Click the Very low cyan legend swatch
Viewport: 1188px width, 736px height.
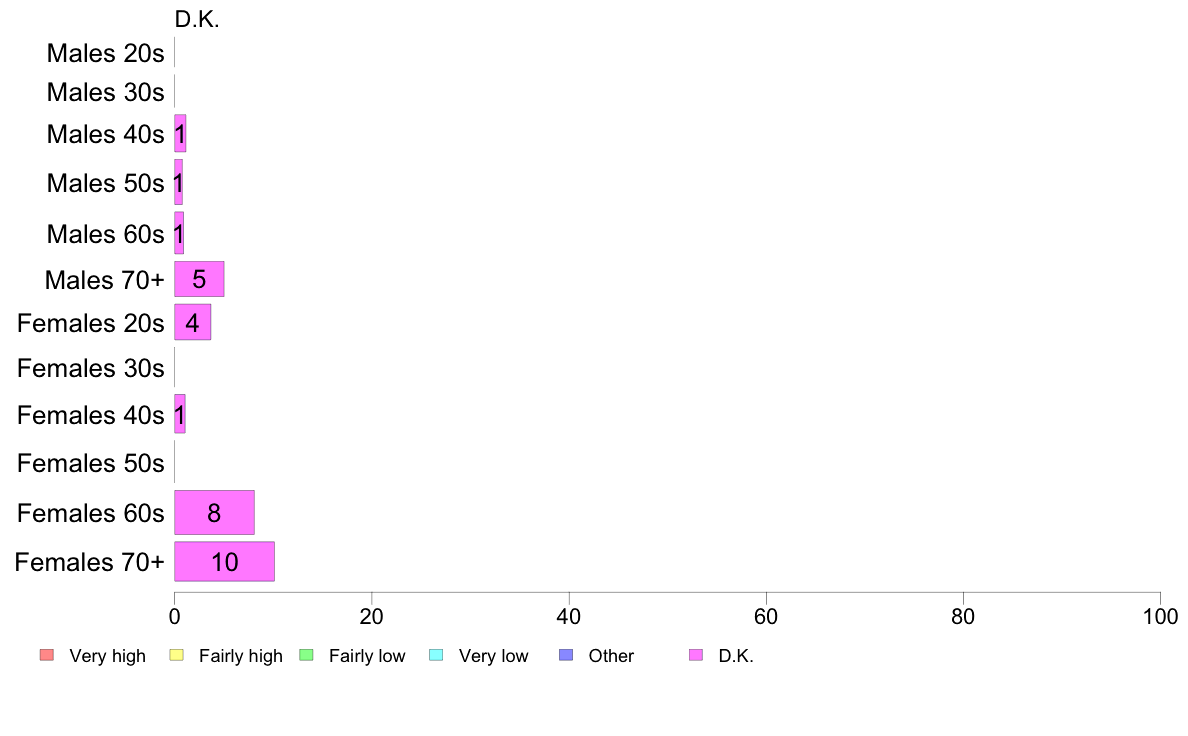tap(436, 655)
